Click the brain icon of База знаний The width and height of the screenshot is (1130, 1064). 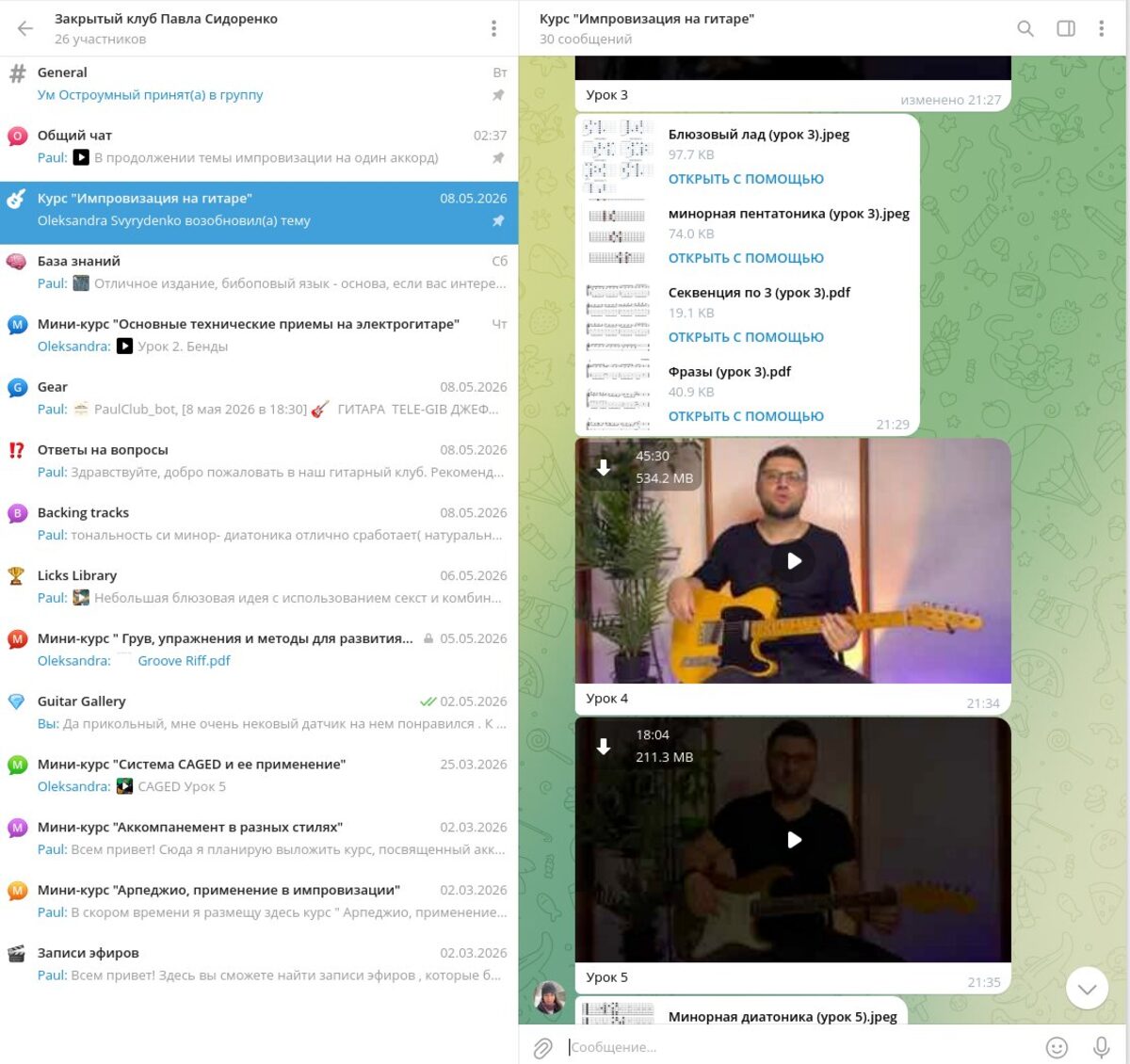click(17, 262)
